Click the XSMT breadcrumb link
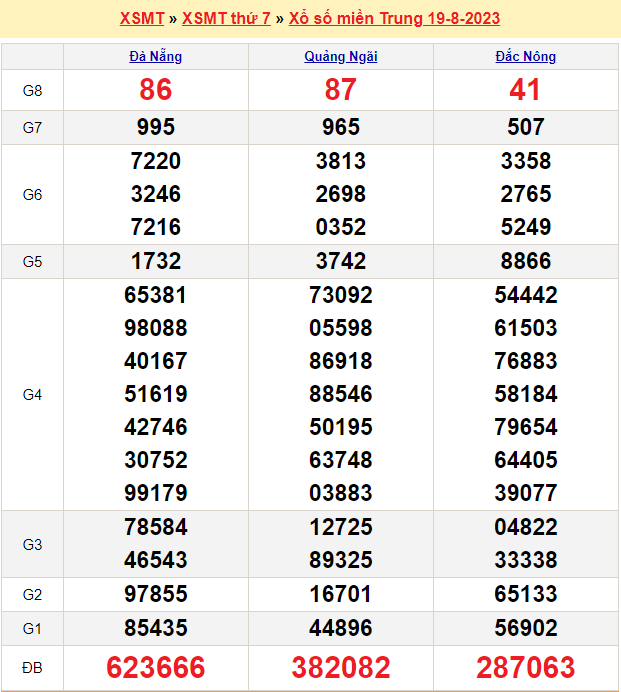This screenshot has height=692, width=621. click(141, 19)
